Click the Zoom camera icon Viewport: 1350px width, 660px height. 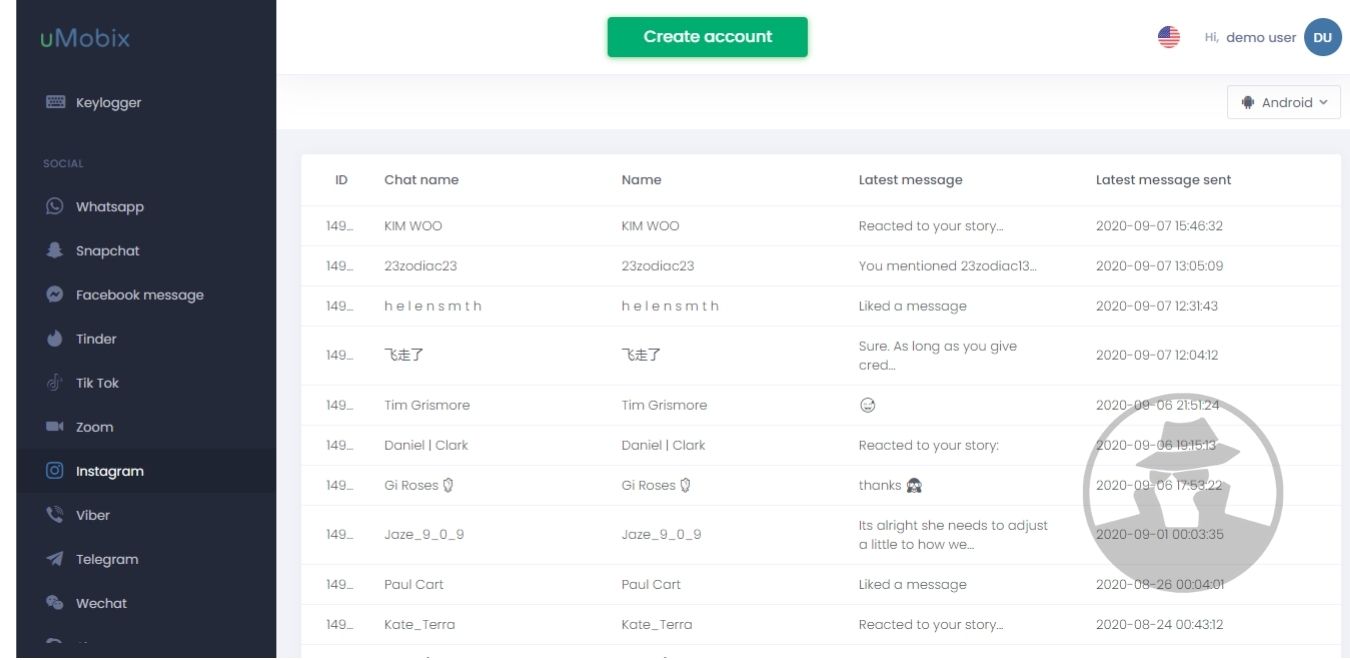55,426
